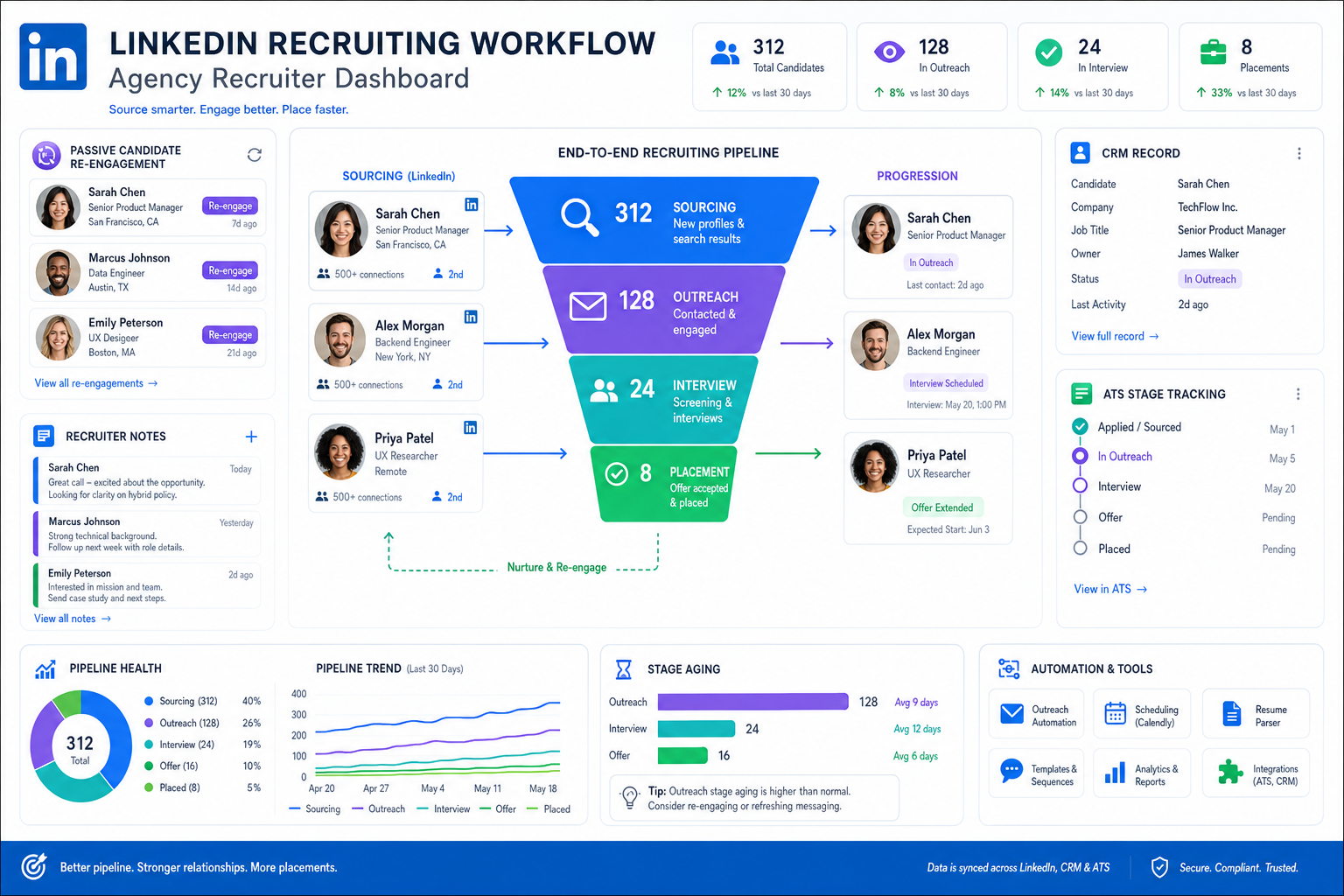Click the teal Interview aging bar
1344x896 pixels.
[x=696, y=729]
